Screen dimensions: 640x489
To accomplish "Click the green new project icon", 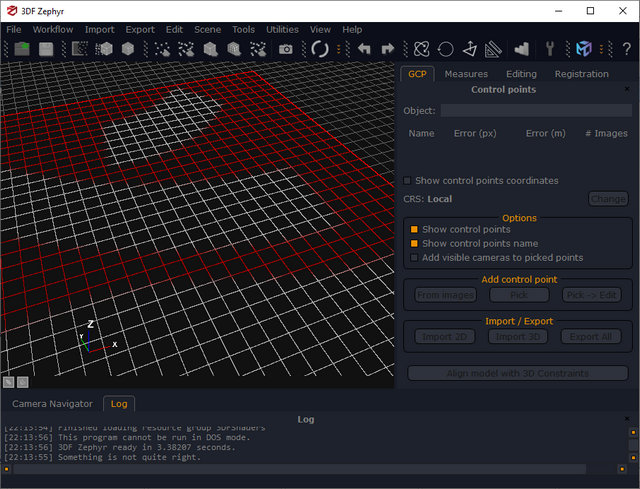I will (x=20, y=49).
